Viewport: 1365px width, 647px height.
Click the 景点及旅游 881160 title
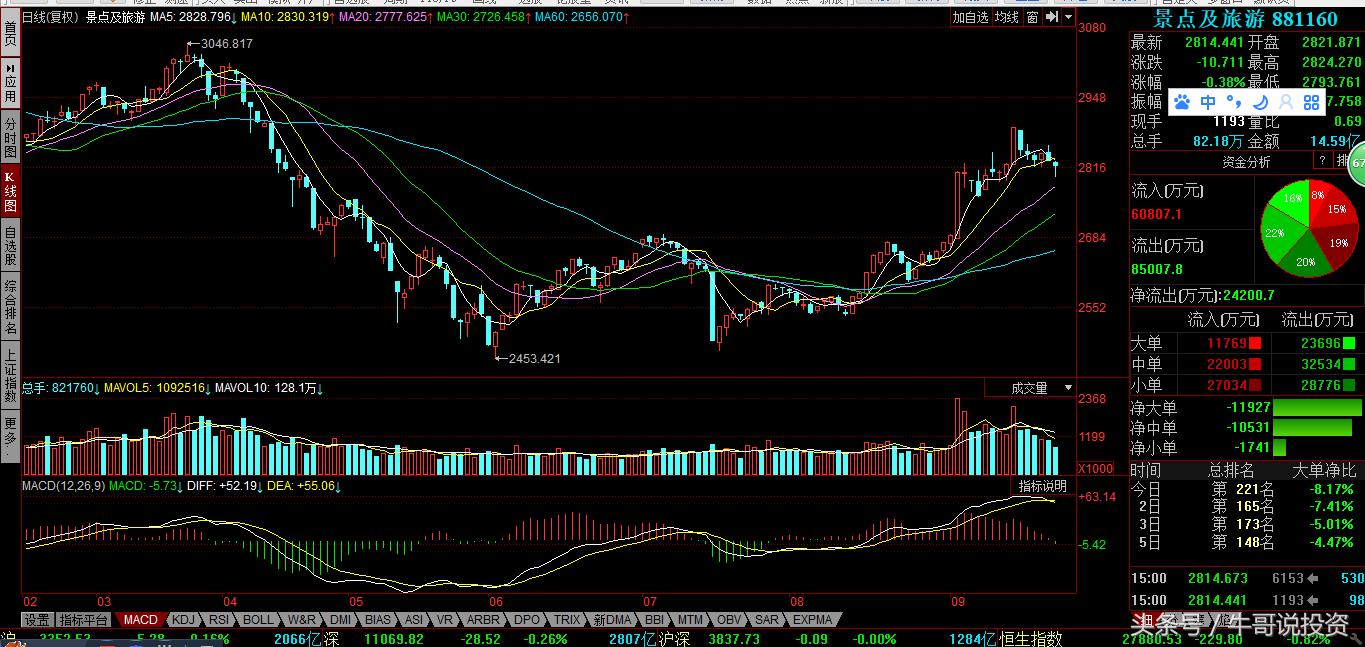[x=1245, y=19]
